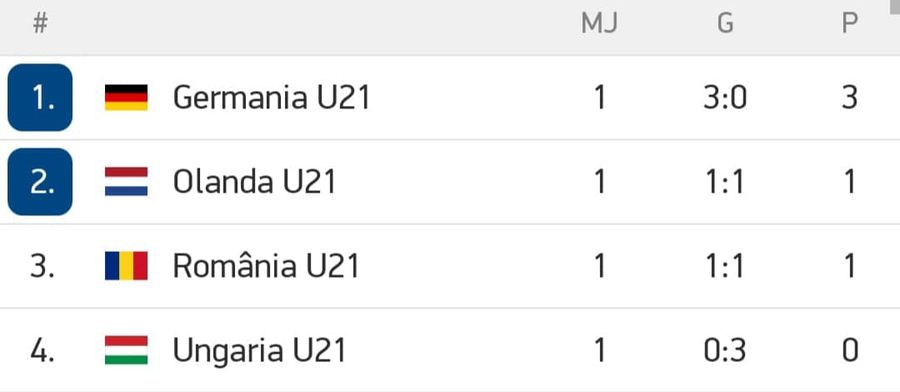Open Germania U21 team page
The height and width of the screenshot is (392, 900).
coord(271,98)
